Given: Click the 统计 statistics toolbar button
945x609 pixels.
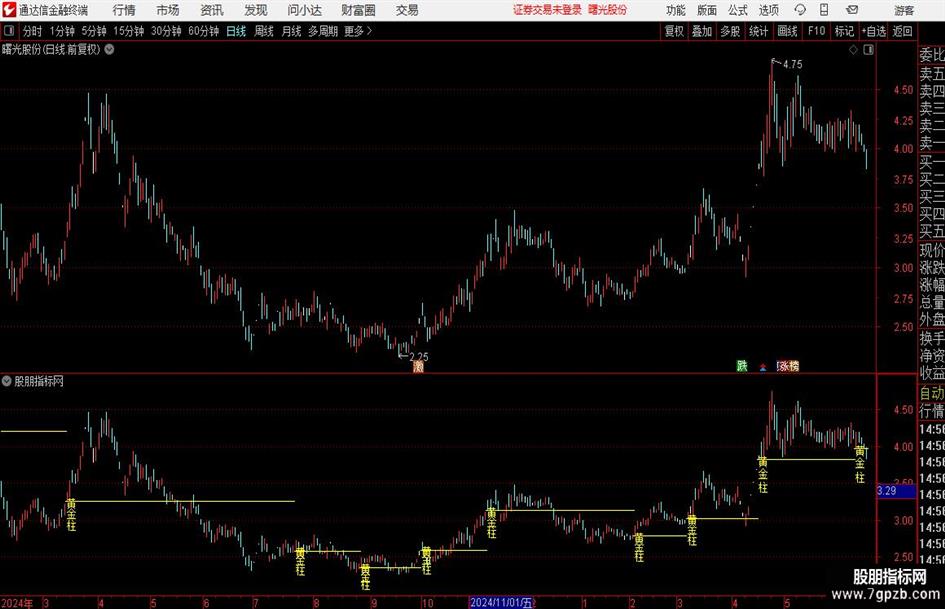Looking at the screenshot, I should pyautogui.click(x=758, y=31).
